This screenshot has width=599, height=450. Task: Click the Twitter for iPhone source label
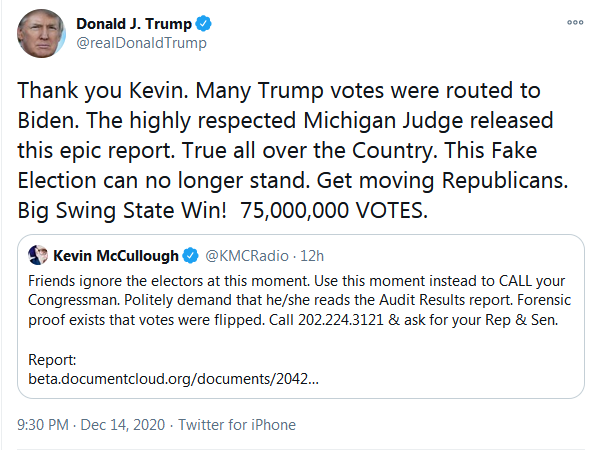237,425
